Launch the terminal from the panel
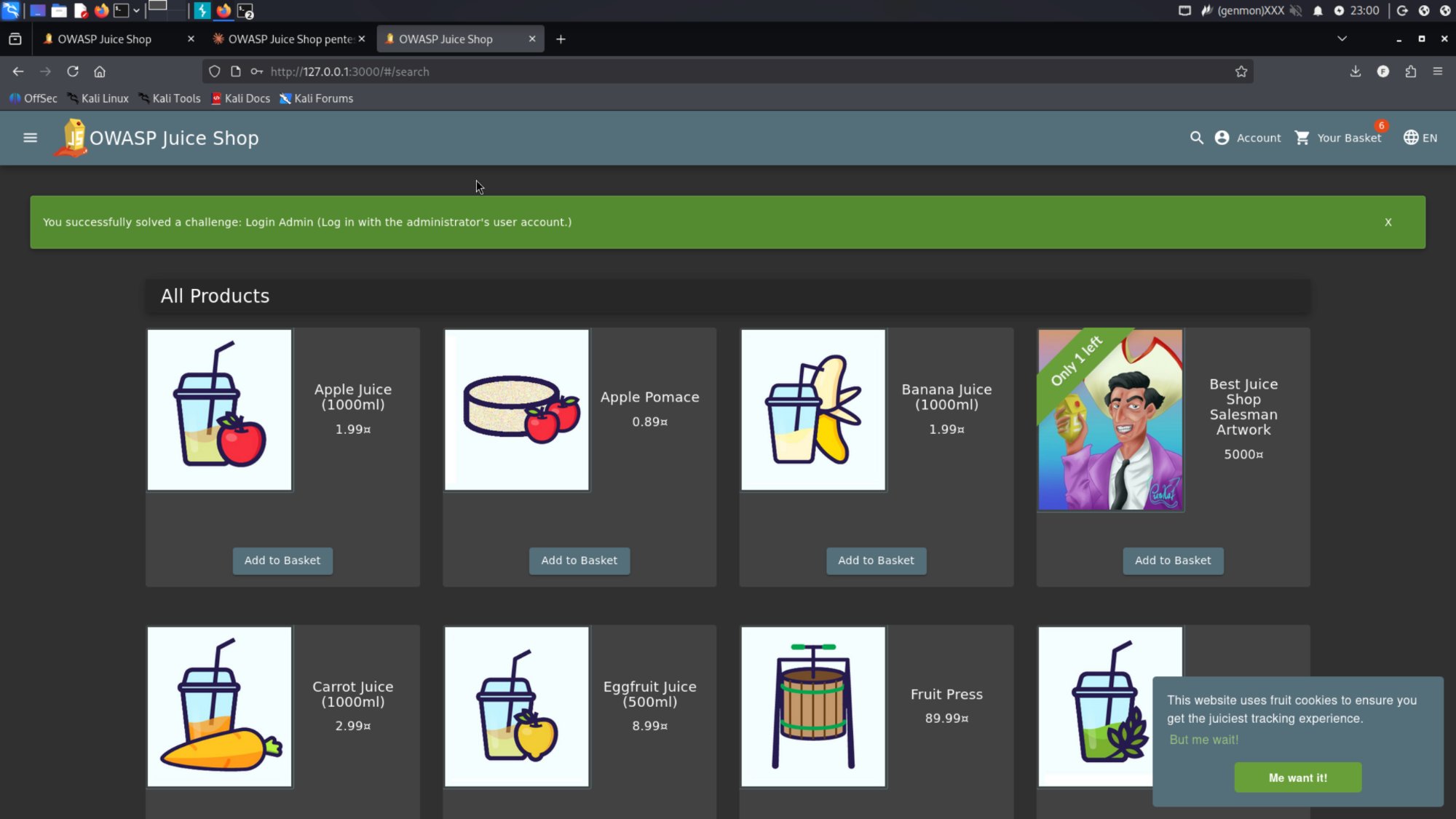The height and width of the screenshot is (819, 1456). (122, 10)
